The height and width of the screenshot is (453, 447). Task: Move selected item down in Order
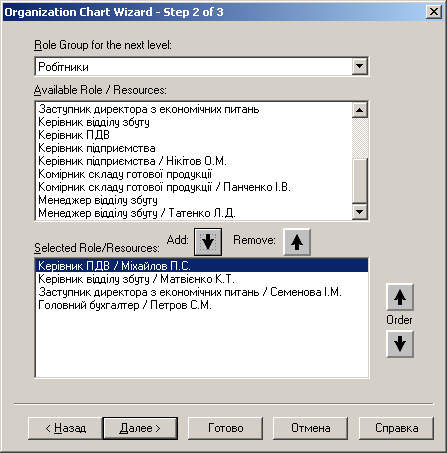[400, 344]
